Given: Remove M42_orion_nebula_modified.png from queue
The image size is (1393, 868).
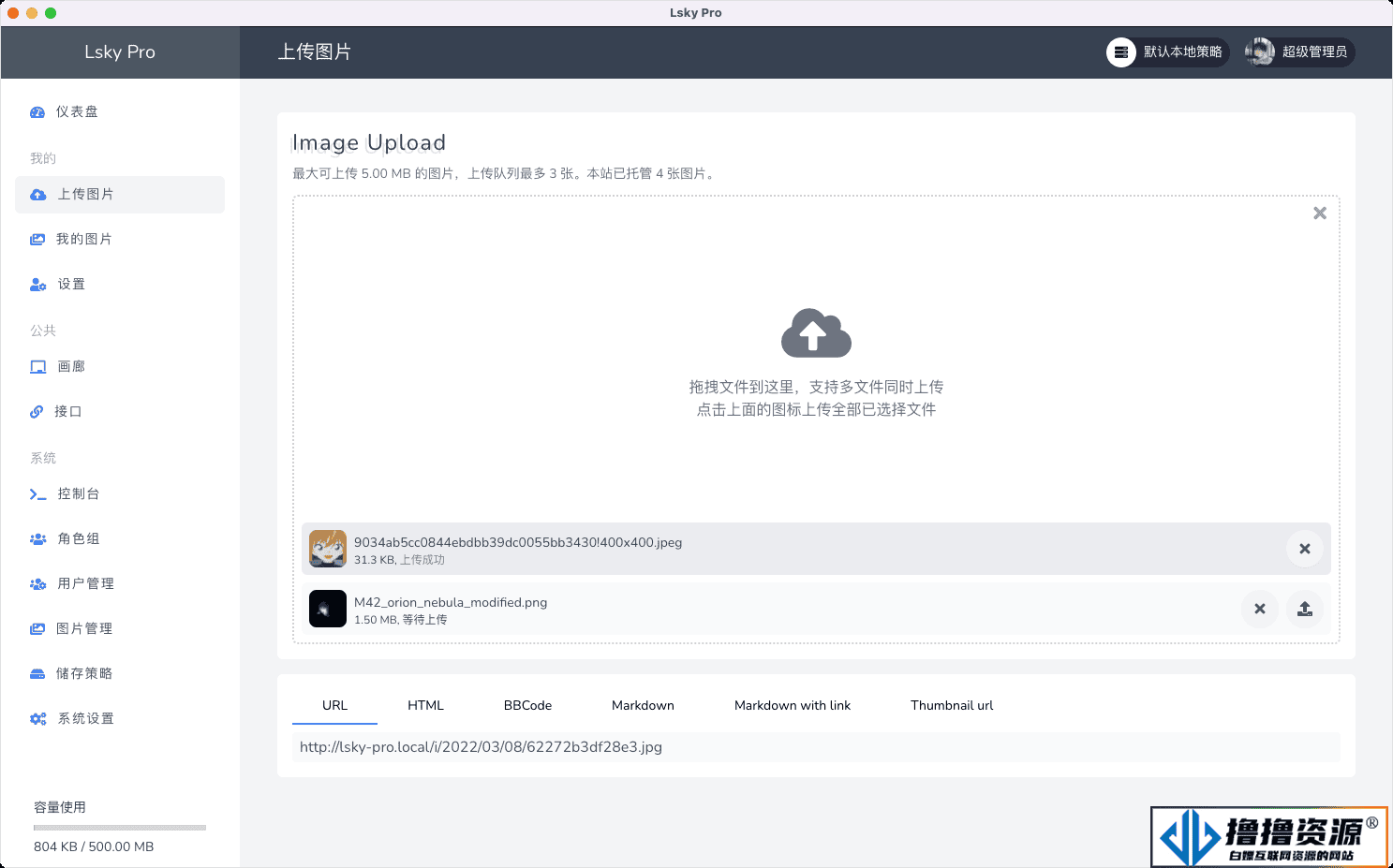Looking at the screenshot, I should click(x=1260, y=609).
